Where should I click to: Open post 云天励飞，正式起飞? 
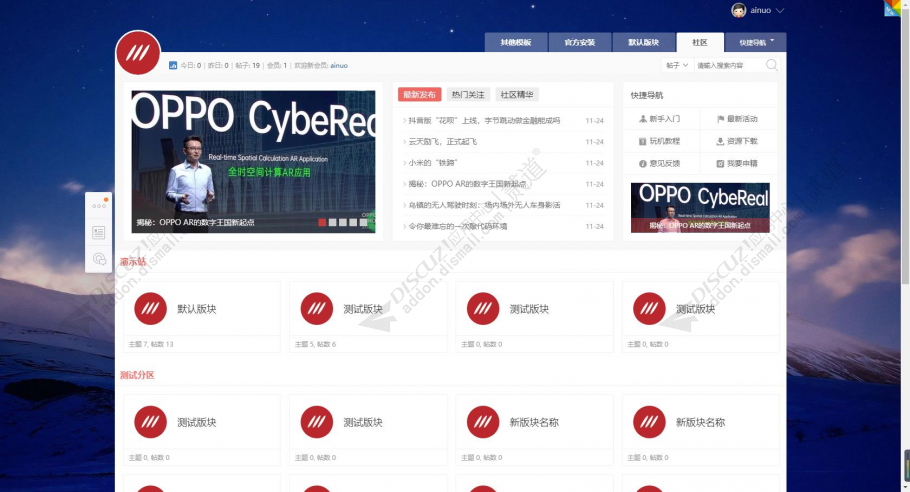click(x=442, y=142)
